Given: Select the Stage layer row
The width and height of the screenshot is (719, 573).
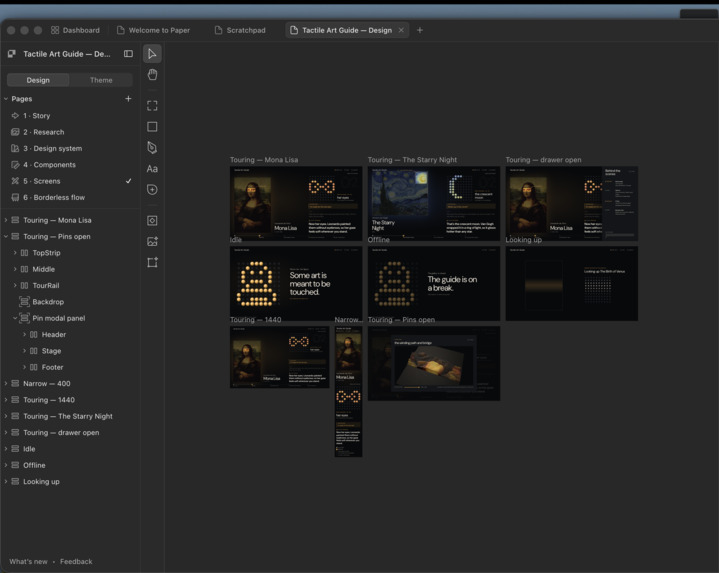Looking at the screenshot, I should (x=70, y=351).
